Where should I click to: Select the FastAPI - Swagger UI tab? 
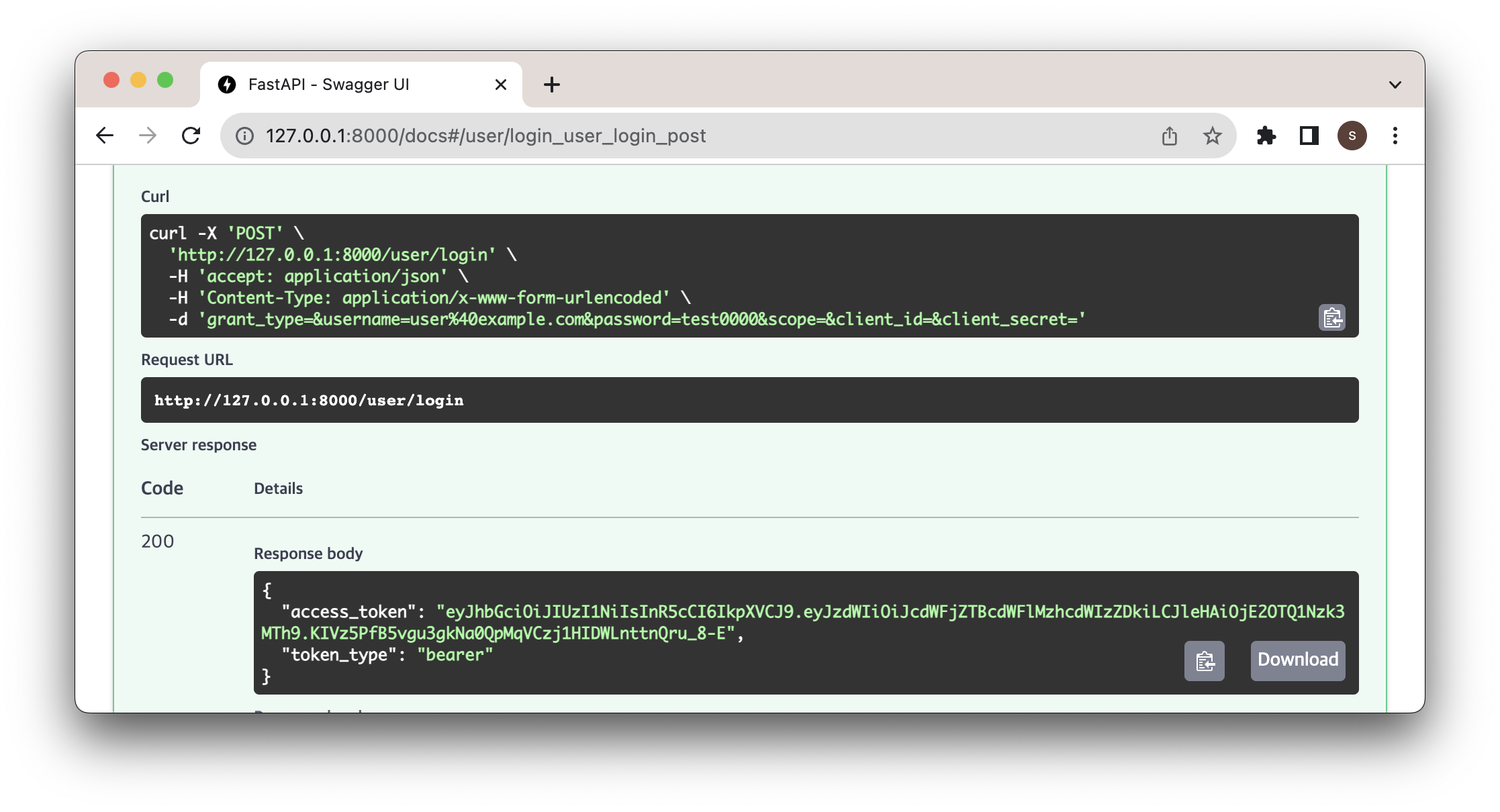329,85
